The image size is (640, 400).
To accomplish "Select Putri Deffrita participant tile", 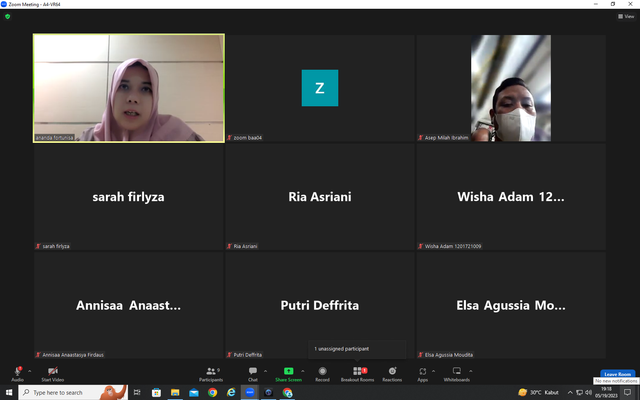I will pyautogui.click(x=320, y=305).
